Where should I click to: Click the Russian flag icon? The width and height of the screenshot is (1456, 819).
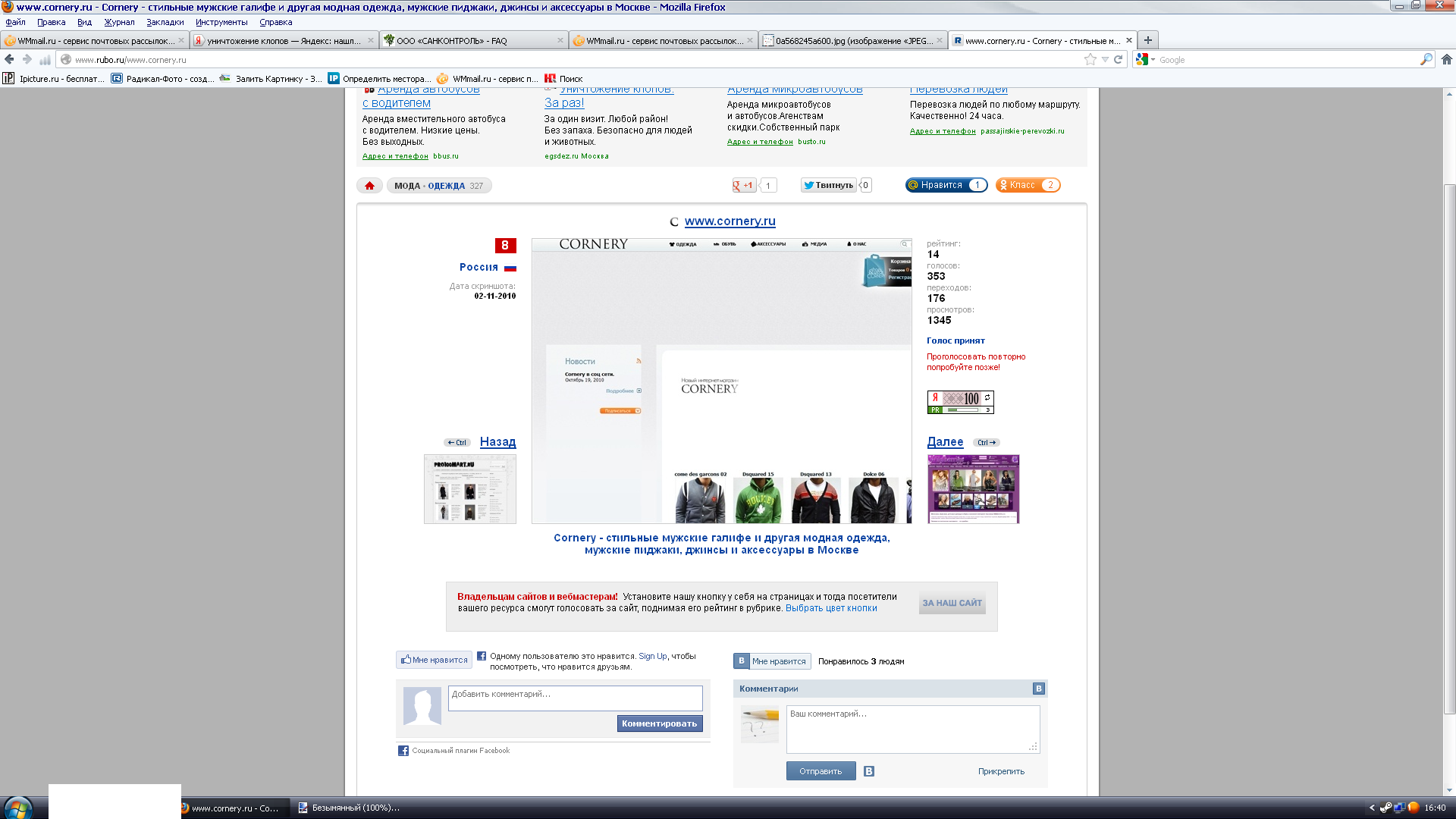510,268
